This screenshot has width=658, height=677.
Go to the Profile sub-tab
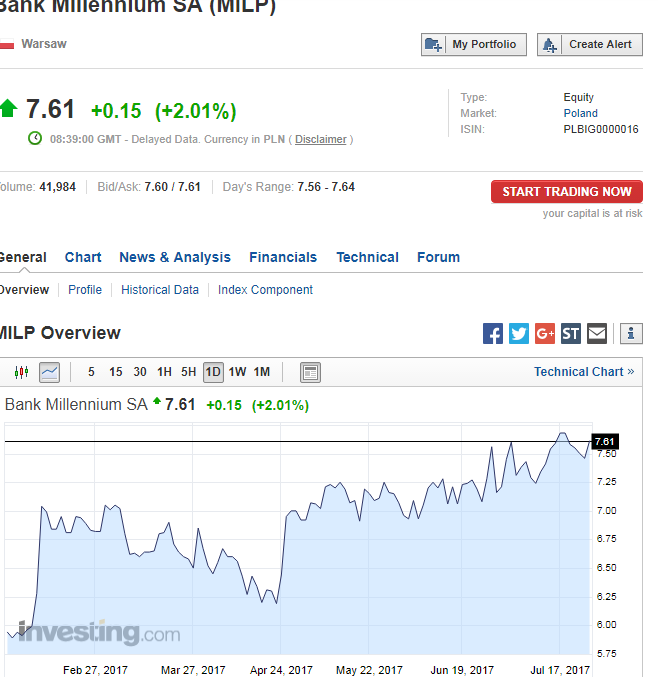(x=85, y=290)
